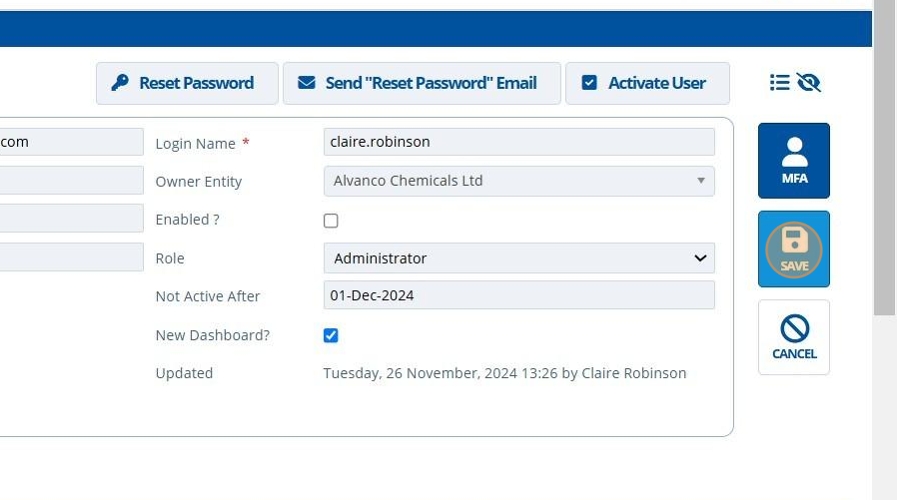Click the key icon on Reset Password

[x=119, y=83]
